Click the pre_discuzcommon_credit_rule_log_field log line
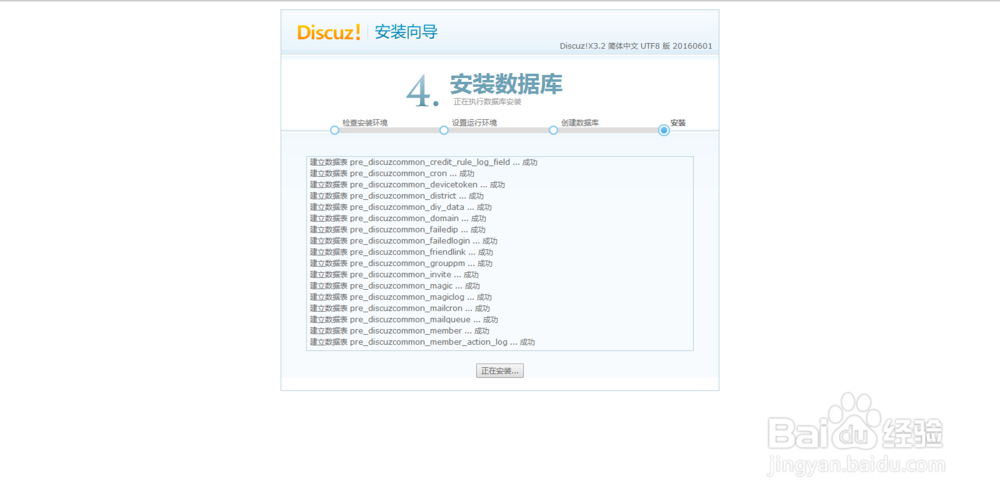Screen dimensions: 1000x499 (x=423, y=162)
